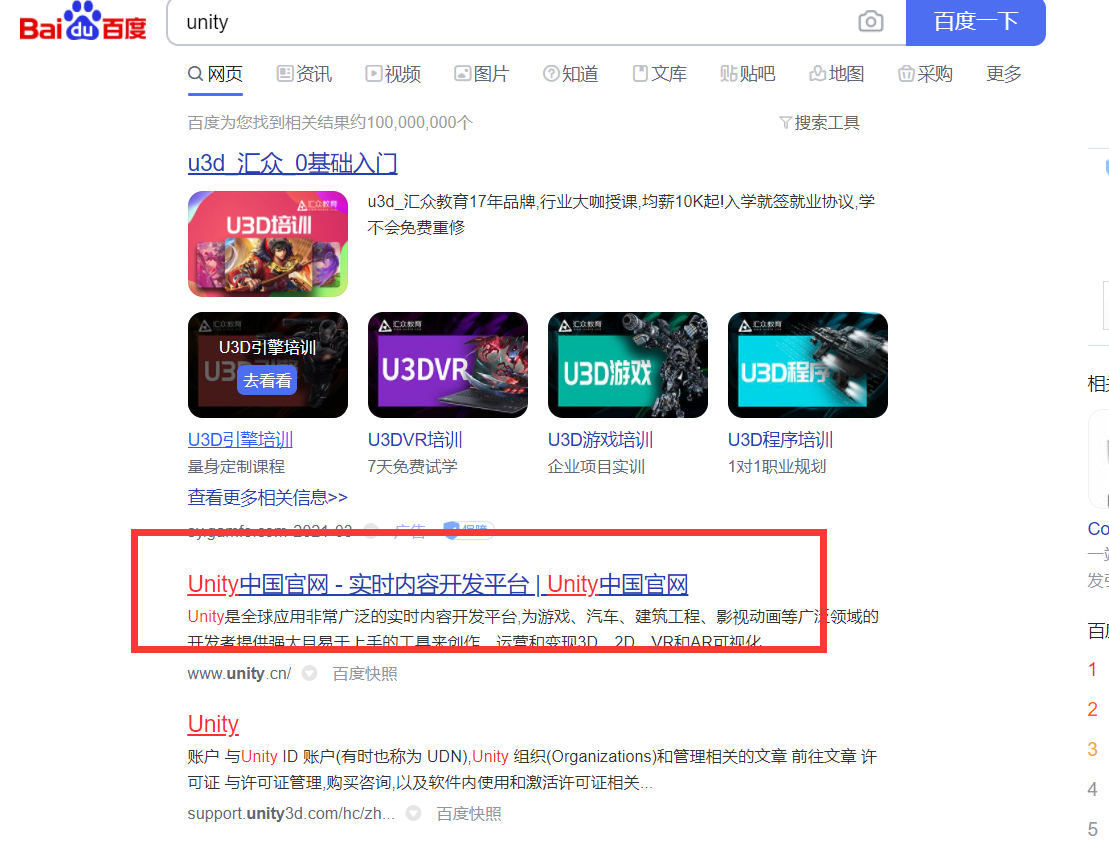Click the camera icon in the search bar

(x=869, y=22)
